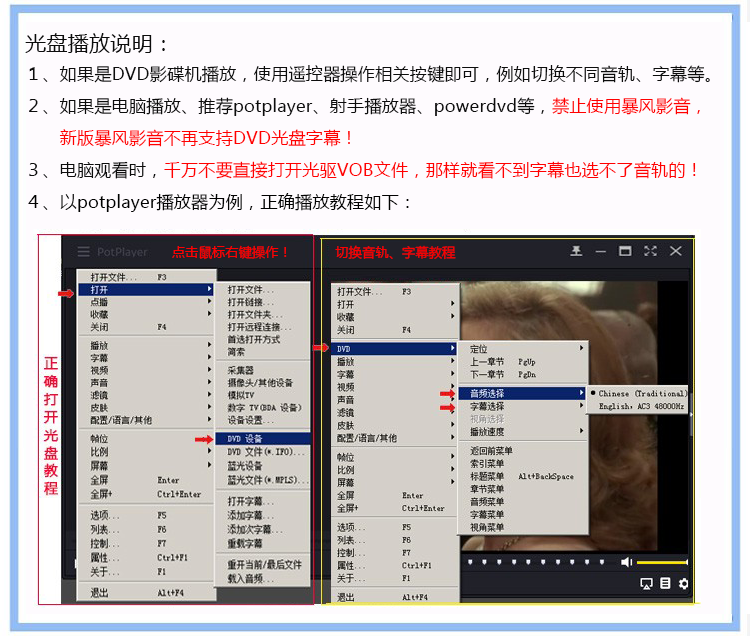The width and height of the screenshot is (750, 636).
Task: Click 字幕菜单 in DVD submenu
Action: (x=522, y=515)
